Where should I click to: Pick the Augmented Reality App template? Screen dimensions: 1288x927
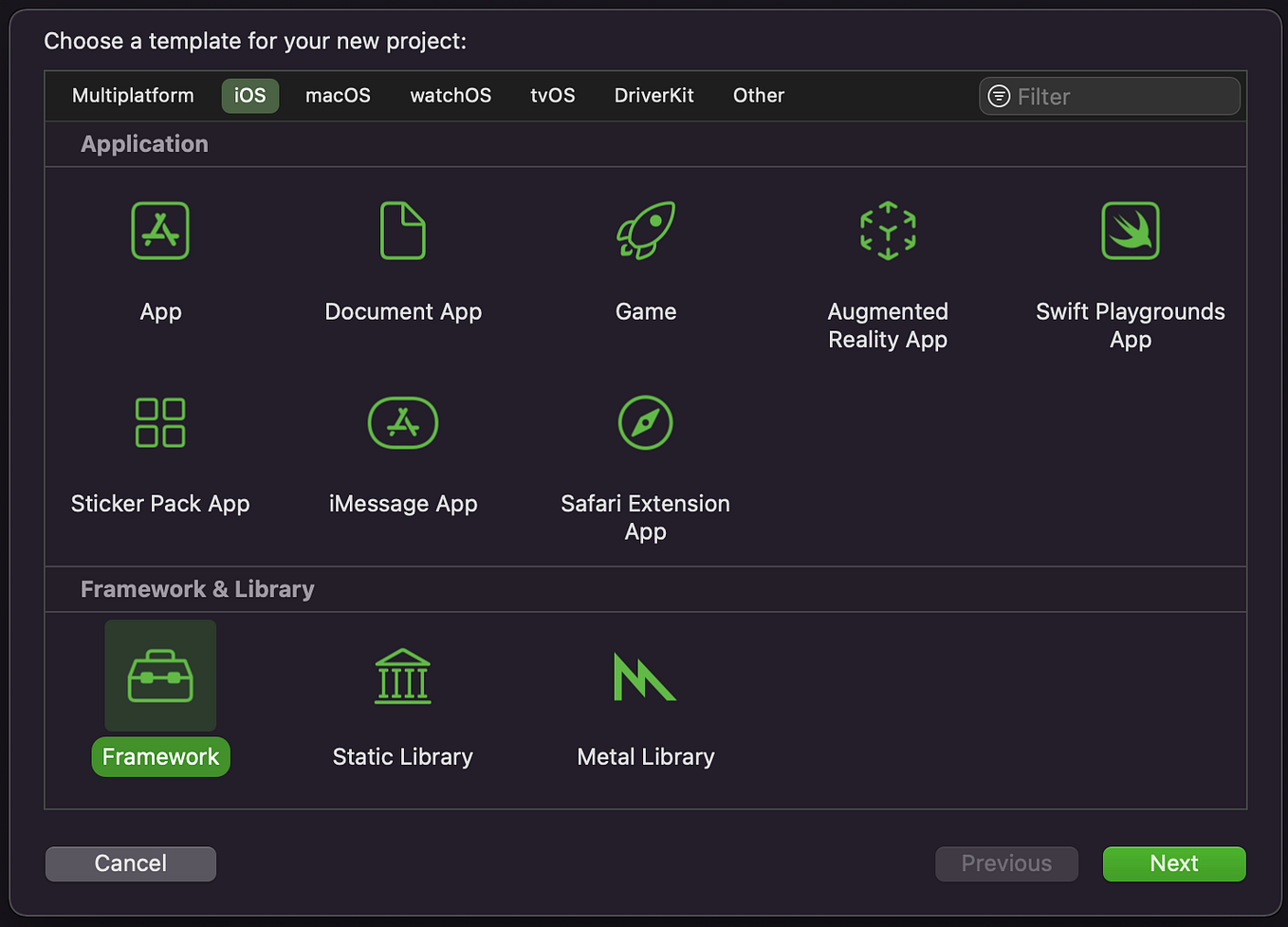[888, 231]
